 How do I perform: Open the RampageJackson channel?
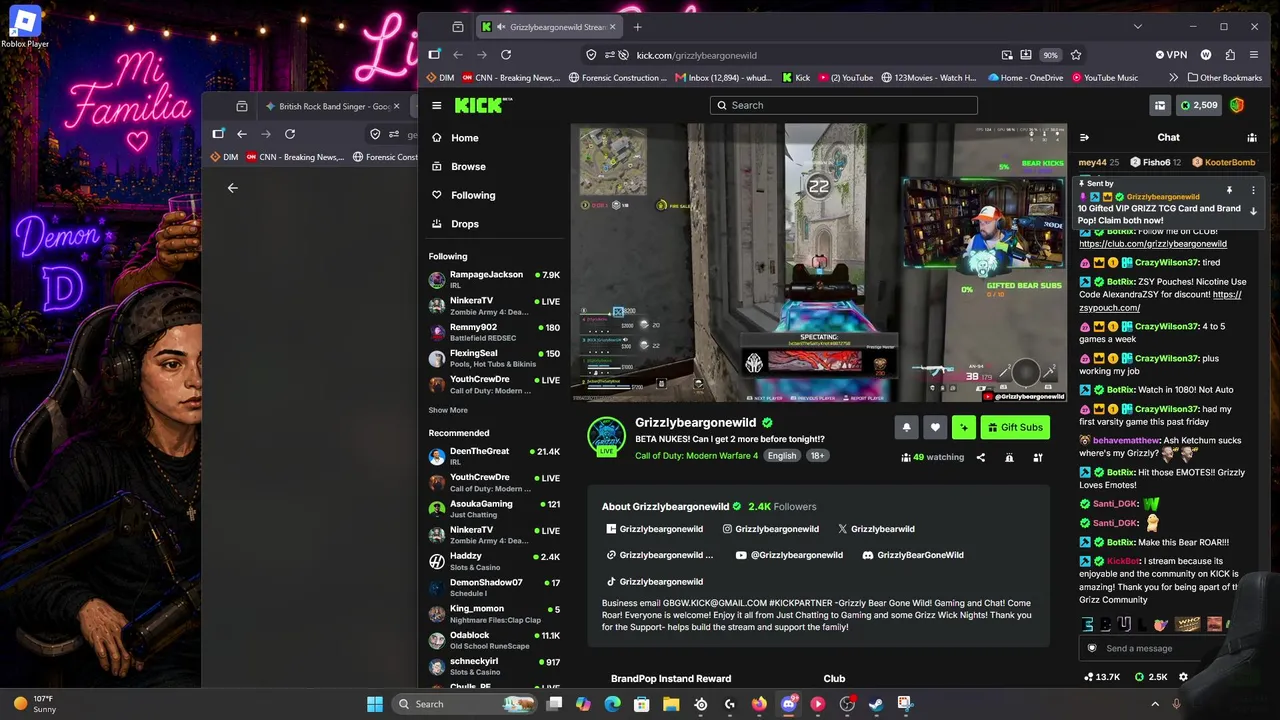[494, 279]
